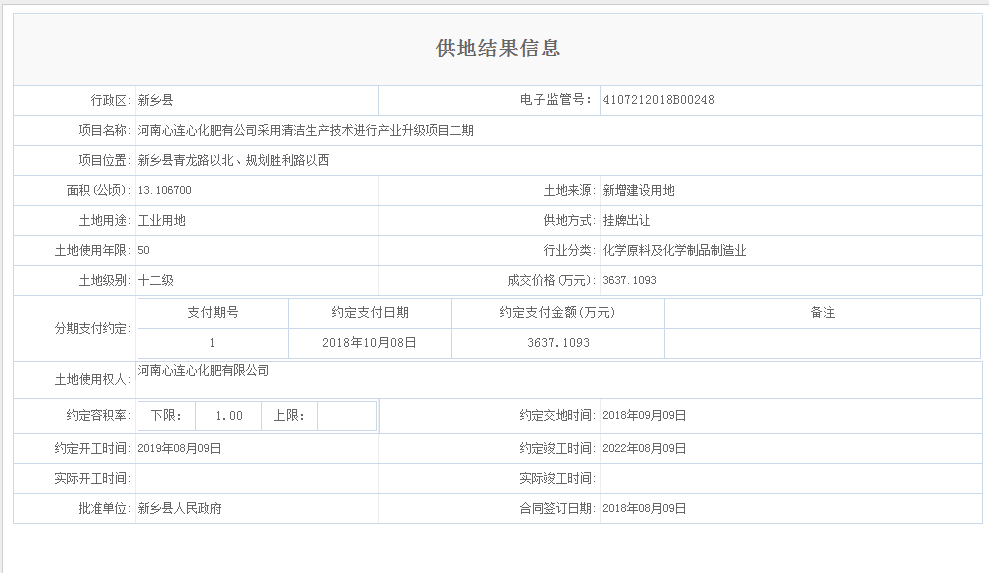Click the land user 河南心连心化肥有限公司

[x=203, y=370]
